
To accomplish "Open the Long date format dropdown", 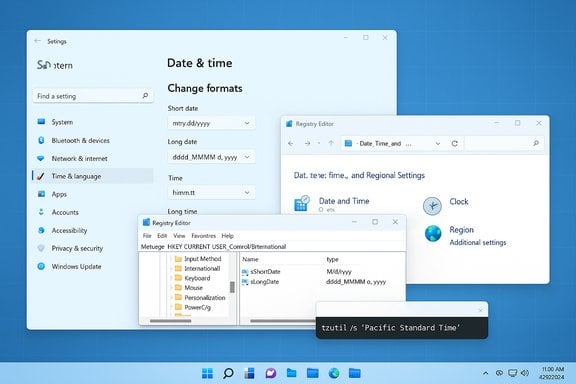I will [211, 157].
